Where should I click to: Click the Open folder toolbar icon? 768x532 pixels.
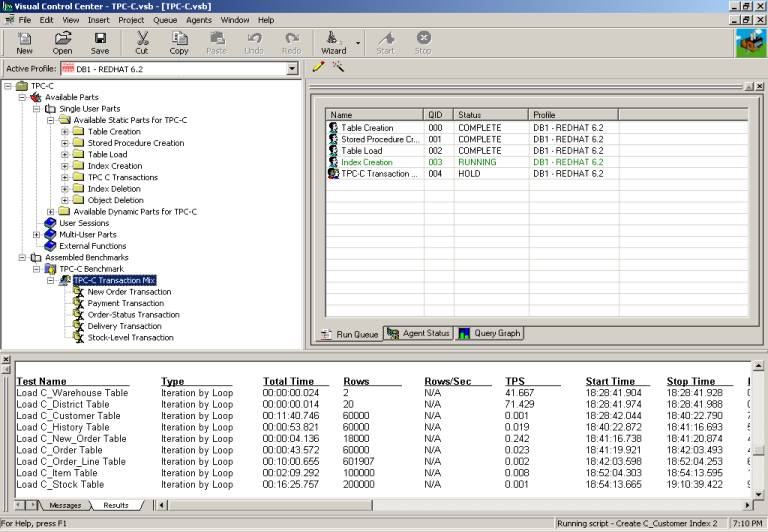click(x=62, y=42)
